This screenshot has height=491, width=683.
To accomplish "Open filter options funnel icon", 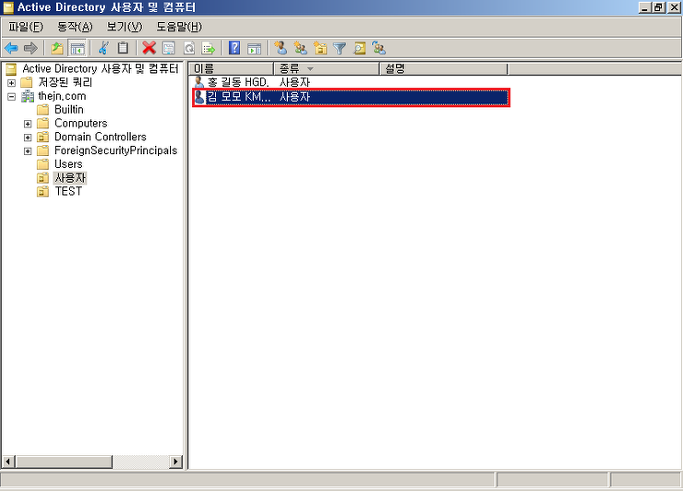I will click(339, 48).
